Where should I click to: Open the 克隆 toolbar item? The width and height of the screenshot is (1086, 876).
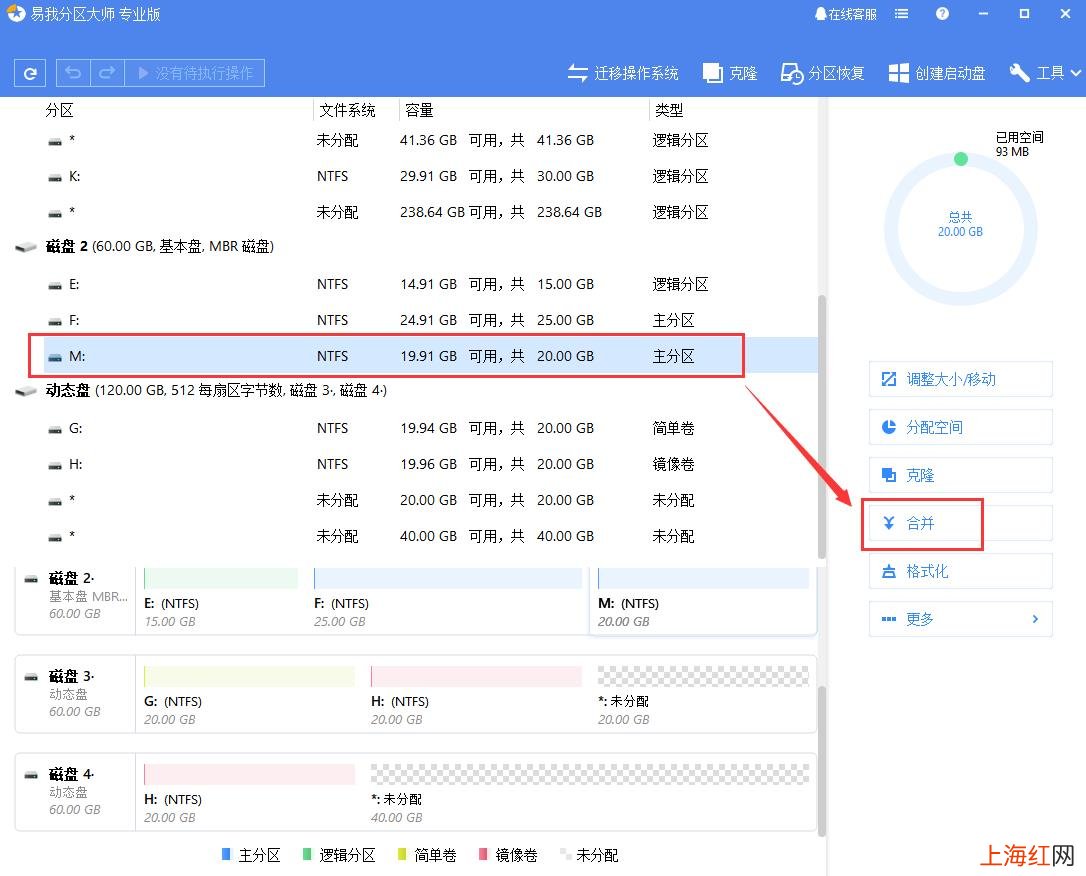730,73
